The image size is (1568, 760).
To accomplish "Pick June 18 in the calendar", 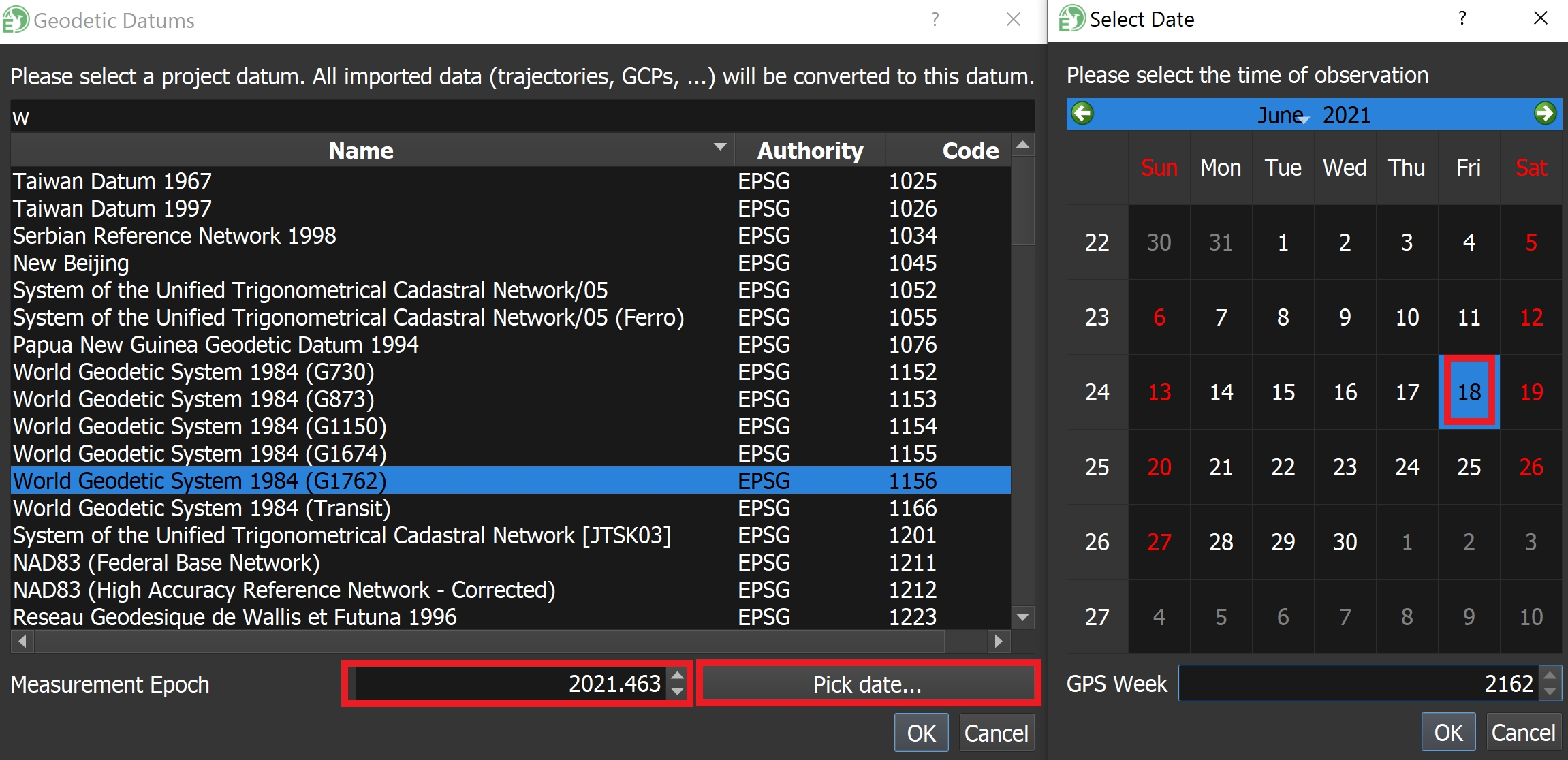I will [1469, 392].
